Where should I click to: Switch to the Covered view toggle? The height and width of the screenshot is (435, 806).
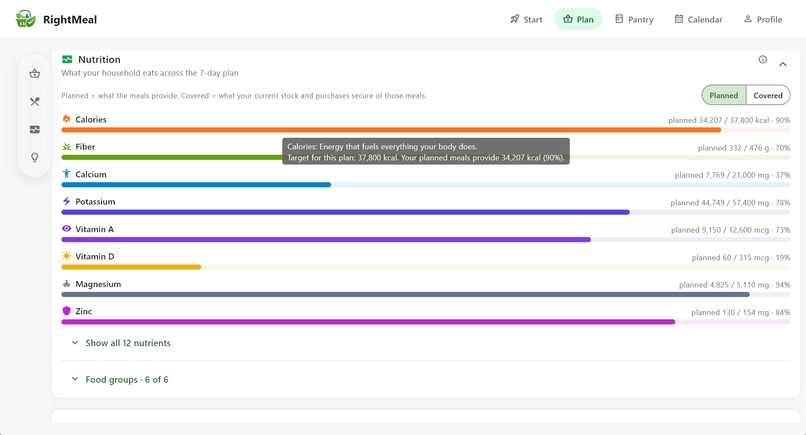768,95
